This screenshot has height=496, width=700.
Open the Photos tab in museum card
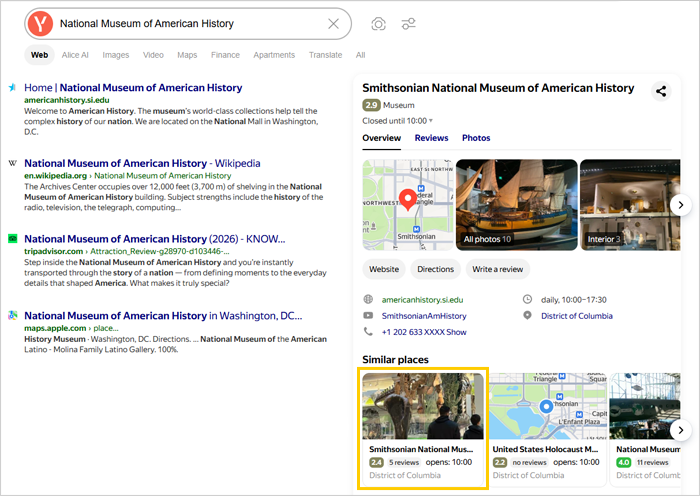(x=476, y=138)
